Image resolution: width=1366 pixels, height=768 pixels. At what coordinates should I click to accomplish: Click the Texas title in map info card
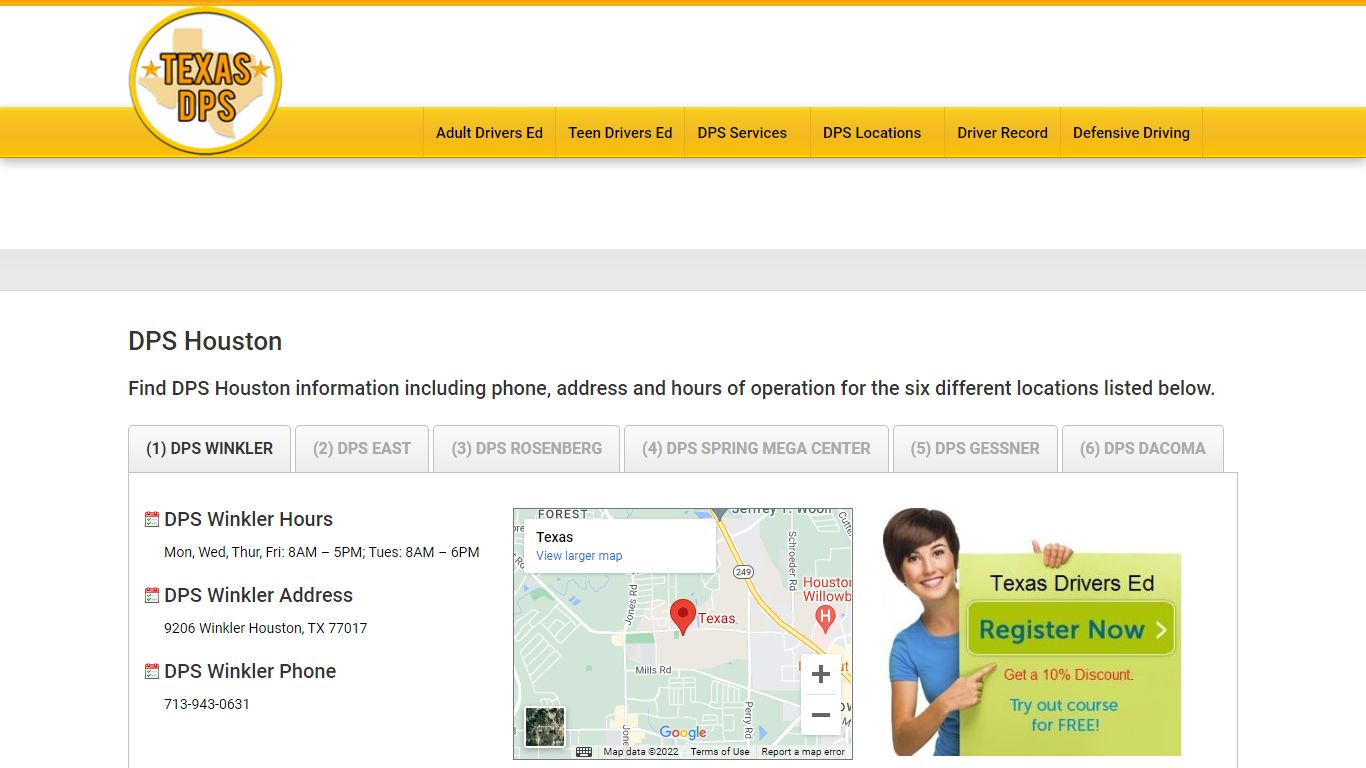(x=555, y=537)
